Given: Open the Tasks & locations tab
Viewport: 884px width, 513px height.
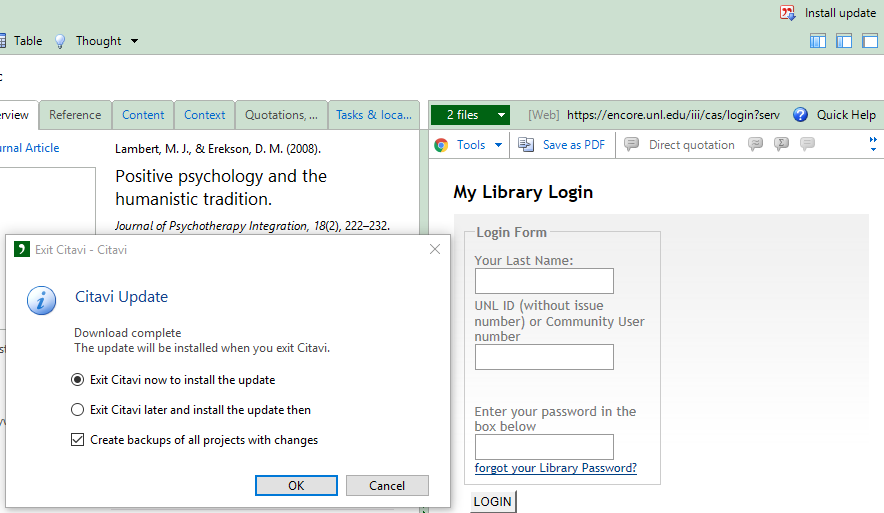Looking at the screenshot, I should (374, 115).
